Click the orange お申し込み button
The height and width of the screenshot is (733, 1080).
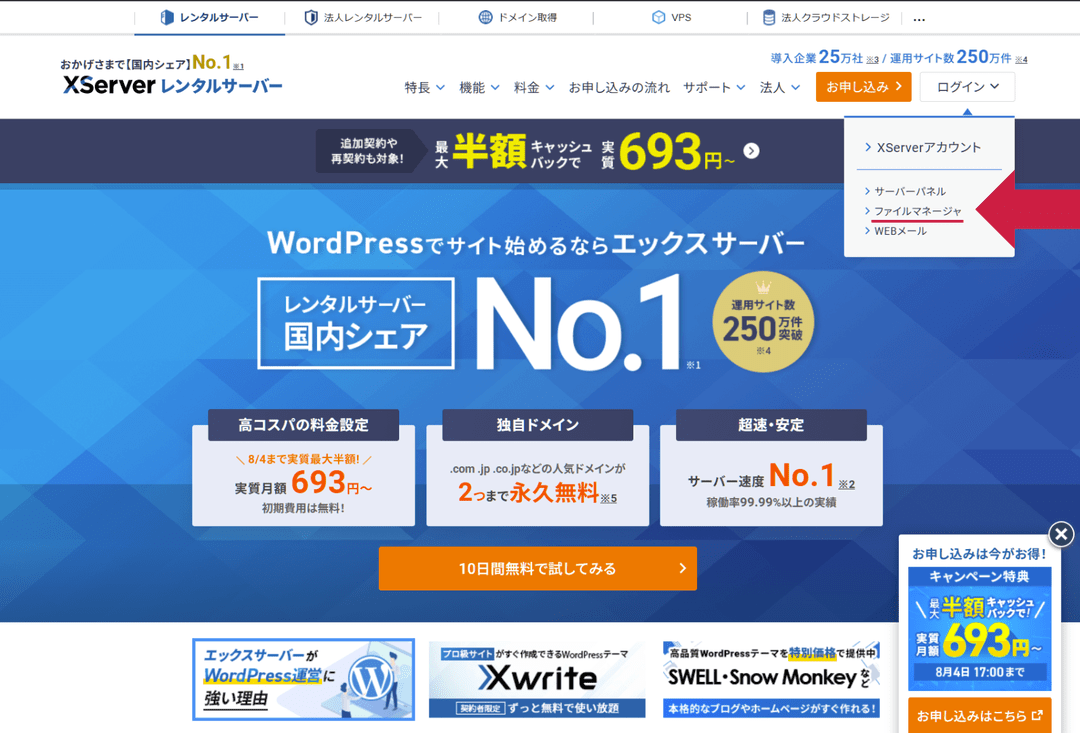[x=863, y=87]
